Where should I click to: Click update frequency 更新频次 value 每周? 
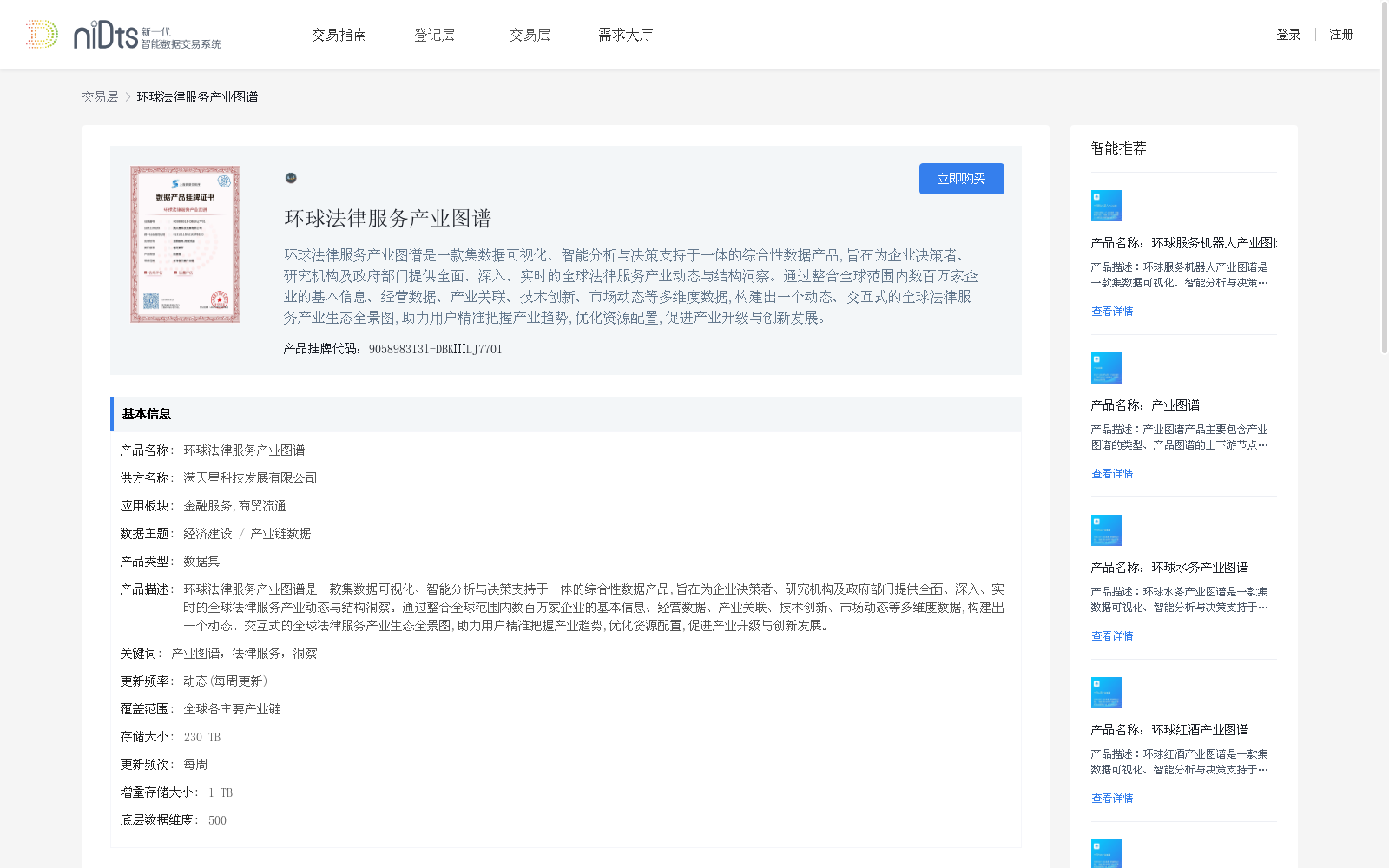click(x=195, y=765)
